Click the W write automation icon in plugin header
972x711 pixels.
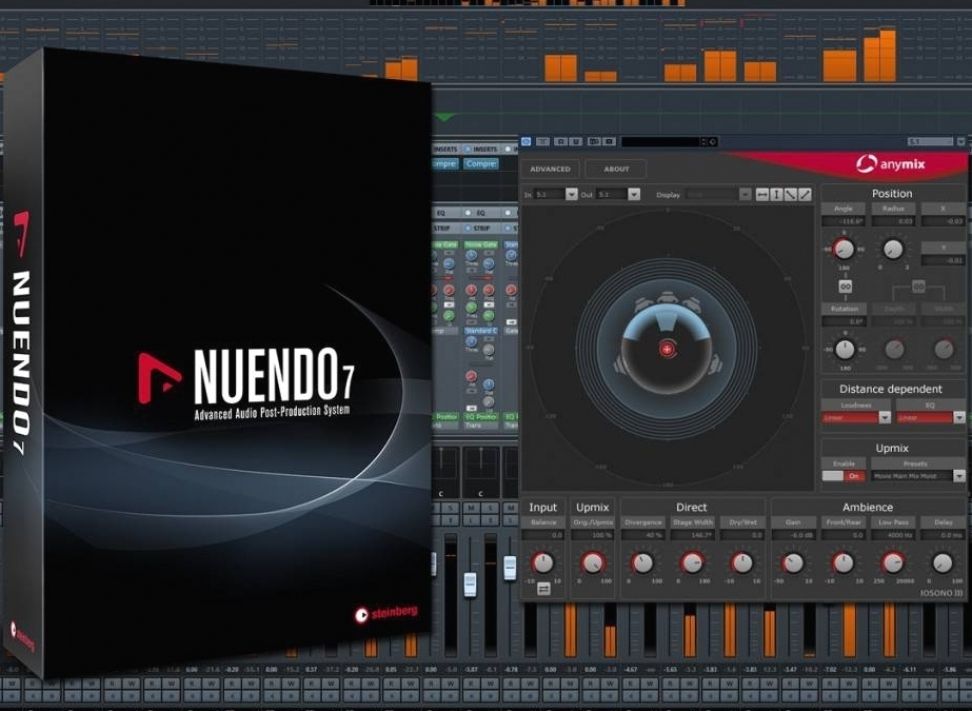point(575,142)
